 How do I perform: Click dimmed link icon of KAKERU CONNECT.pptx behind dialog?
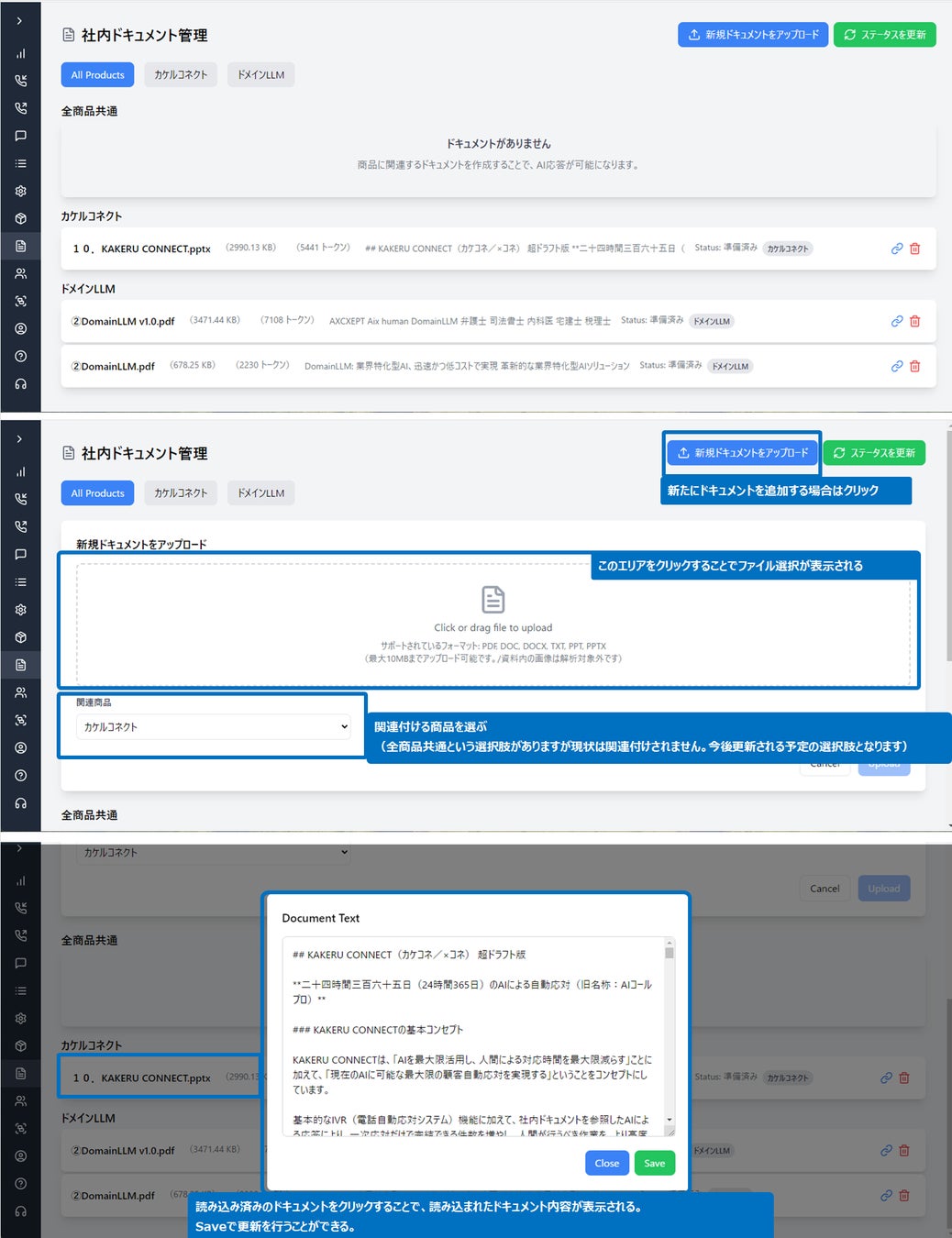886,1078
